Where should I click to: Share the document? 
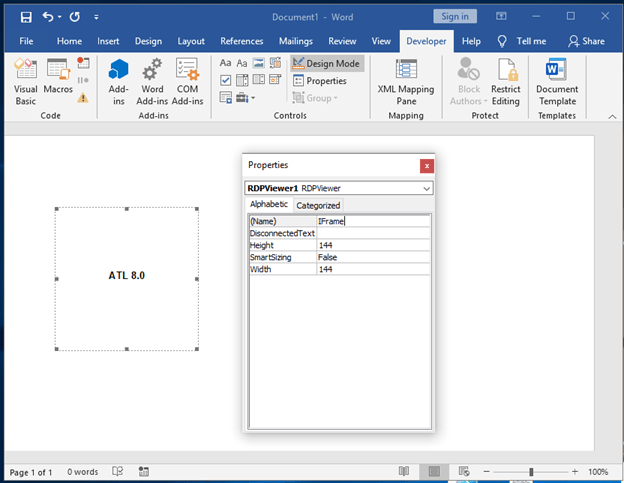click(x=587, y=41)
